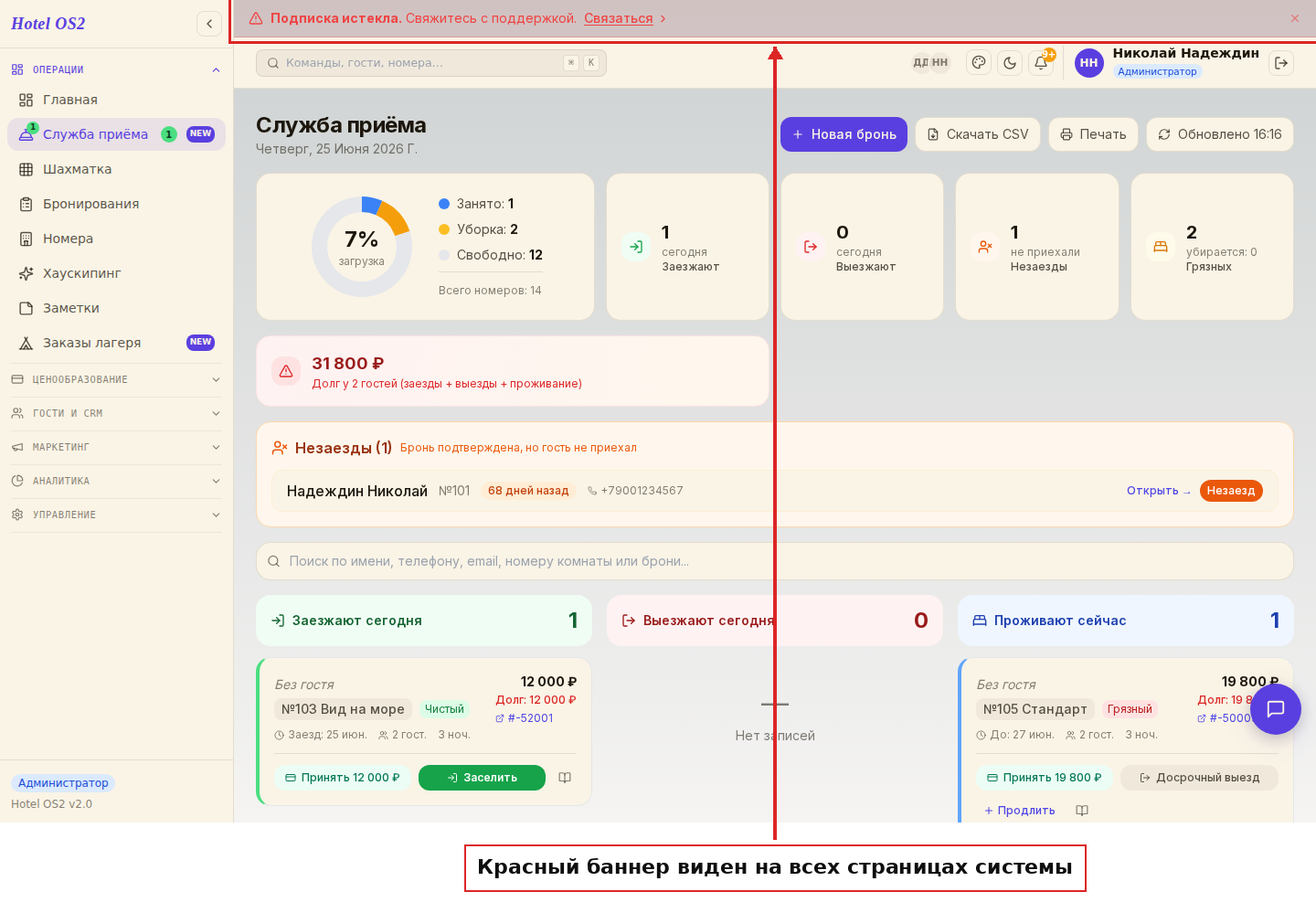Click phone number +79001234567
This screenshot has height=913, width=1316.
point(635,491)
